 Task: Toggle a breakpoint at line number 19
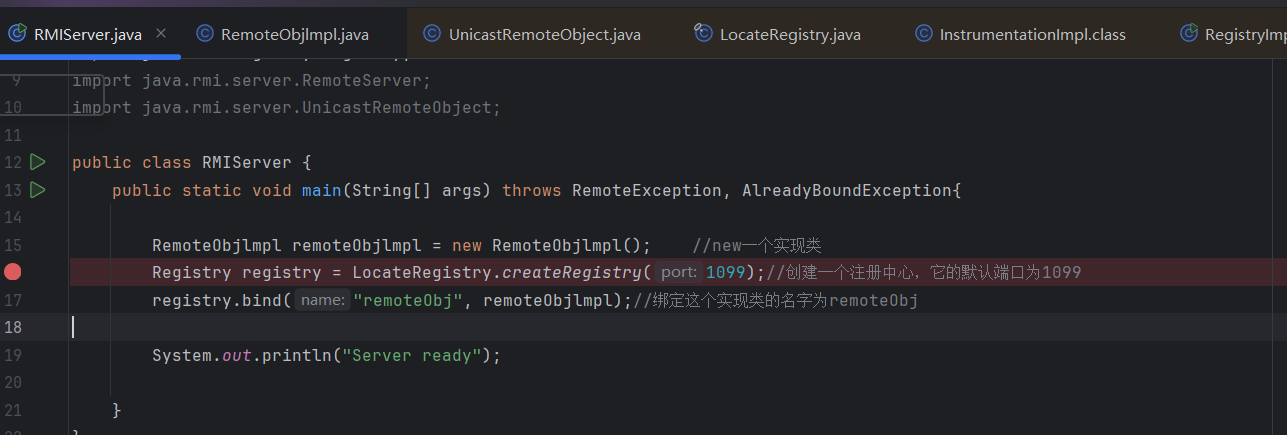13,355
